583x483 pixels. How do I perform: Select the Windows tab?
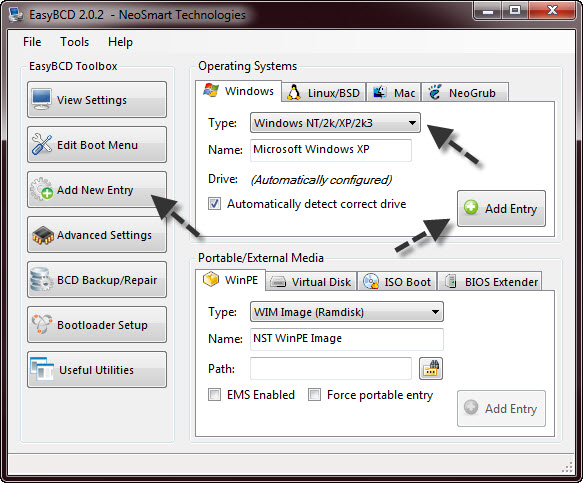point(238,91)
